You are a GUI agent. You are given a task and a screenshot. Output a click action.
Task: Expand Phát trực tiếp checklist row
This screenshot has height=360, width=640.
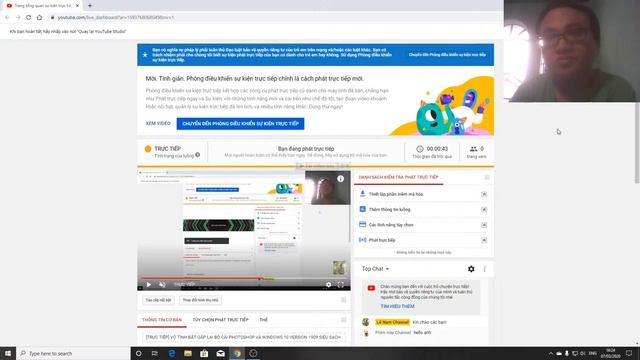point(484,240)
